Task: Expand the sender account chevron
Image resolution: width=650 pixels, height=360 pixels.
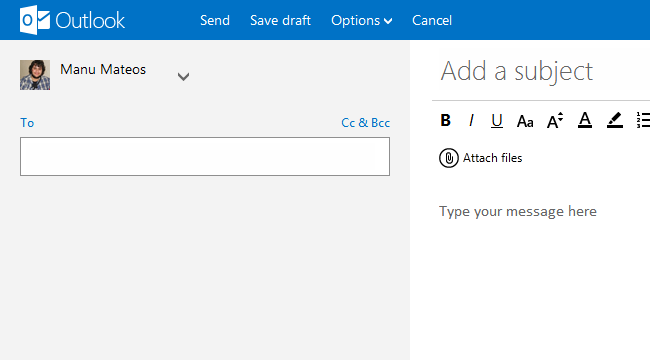Action: [x=183, y=76]
